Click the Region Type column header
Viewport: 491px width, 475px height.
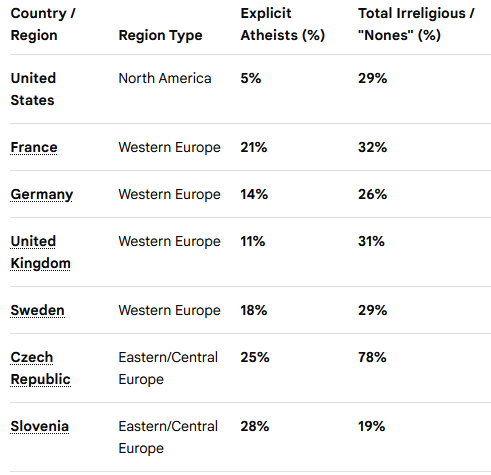160,35
